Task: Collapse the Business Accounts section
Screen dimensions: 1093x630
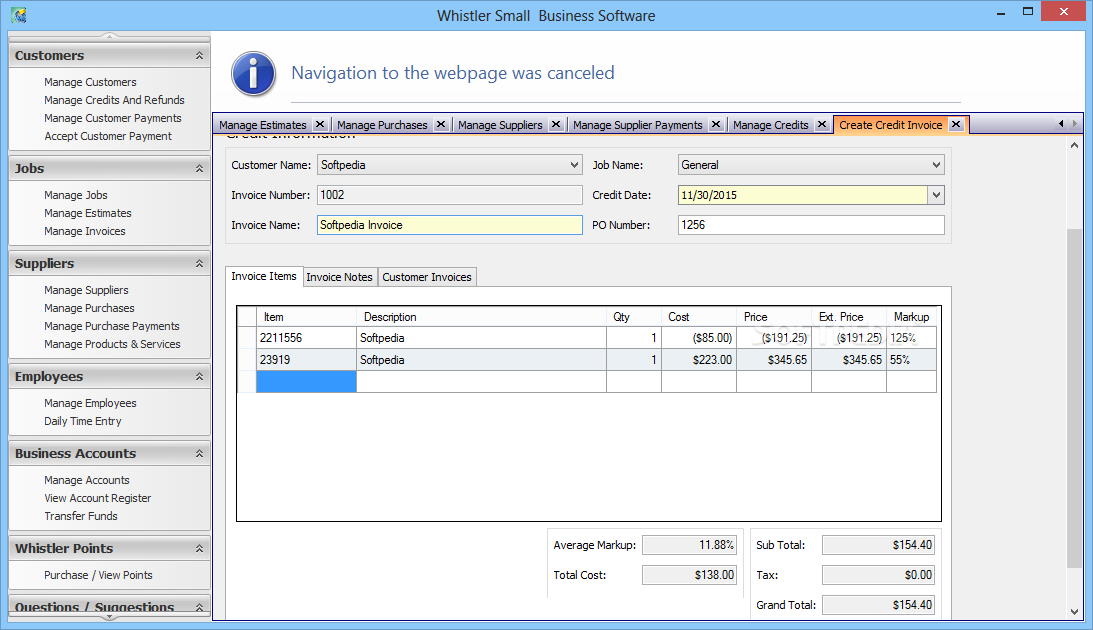Action: (x=199, y=454)
